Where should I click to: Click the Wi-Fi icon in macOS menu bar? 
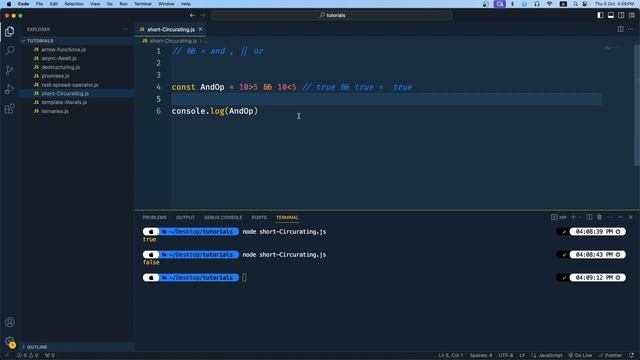(549, 4)
